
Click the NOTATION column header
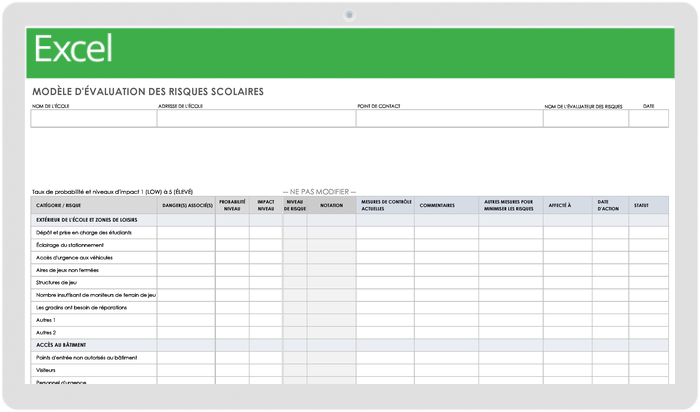coord(331,205)
